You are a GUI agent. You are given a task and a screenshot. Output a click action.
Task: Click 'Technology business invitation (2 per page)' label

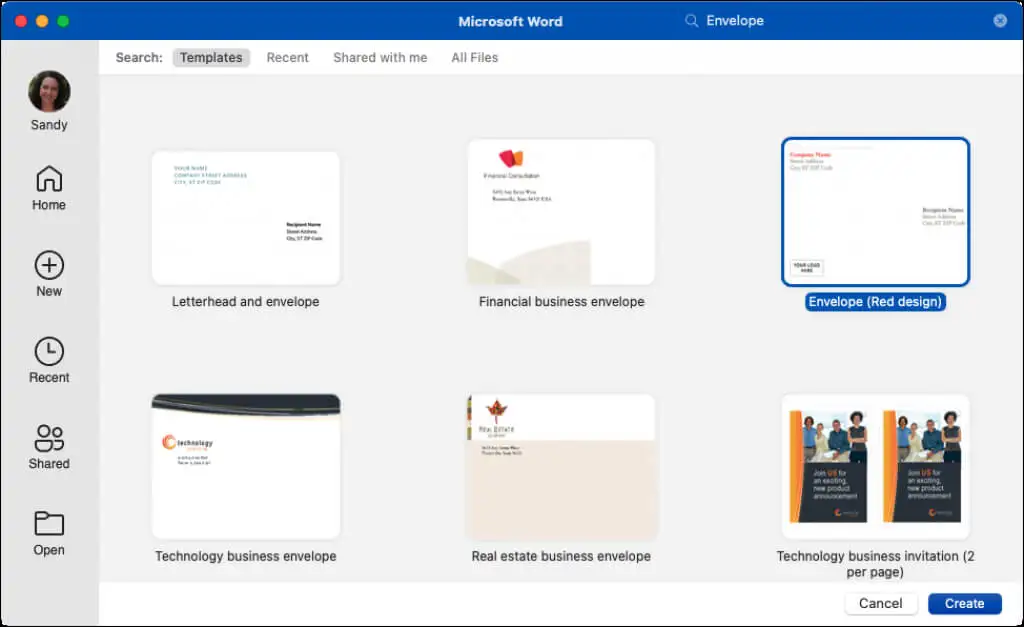(x=875, y=564)
